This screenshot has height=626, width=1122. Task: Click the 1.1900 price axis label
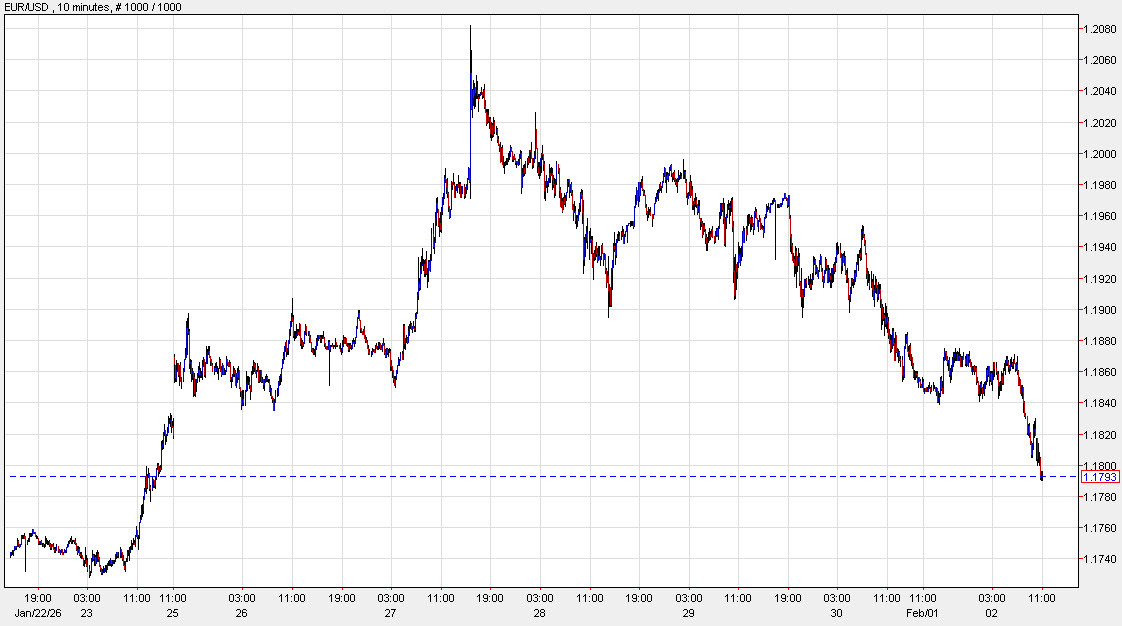[x=1101, y=312]
